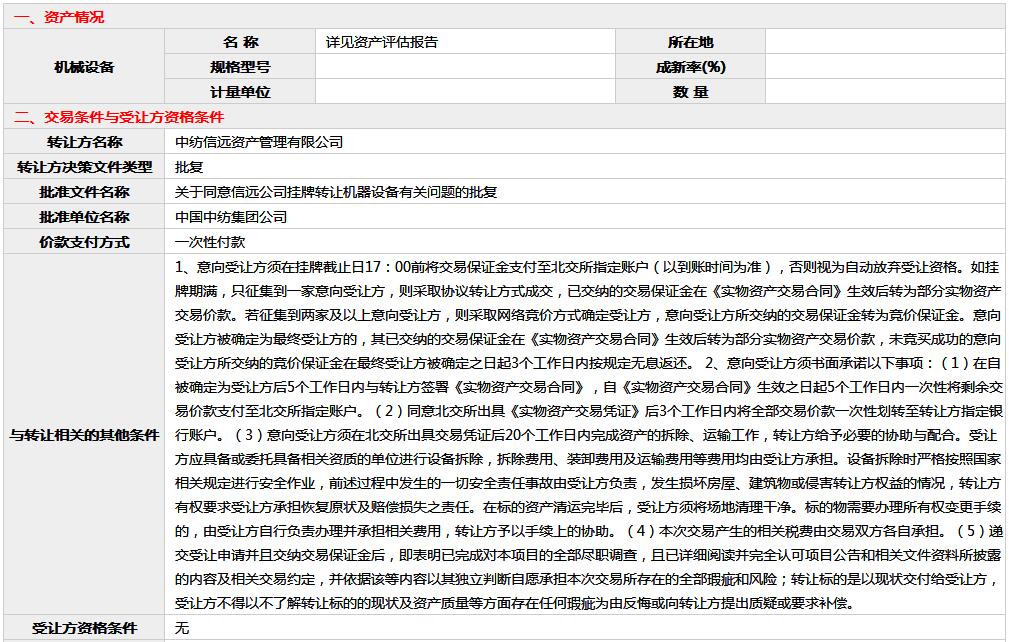Select the 机械设备 row header cell
The width and height of the screenshot is (1009, 642).
point(84,67)
